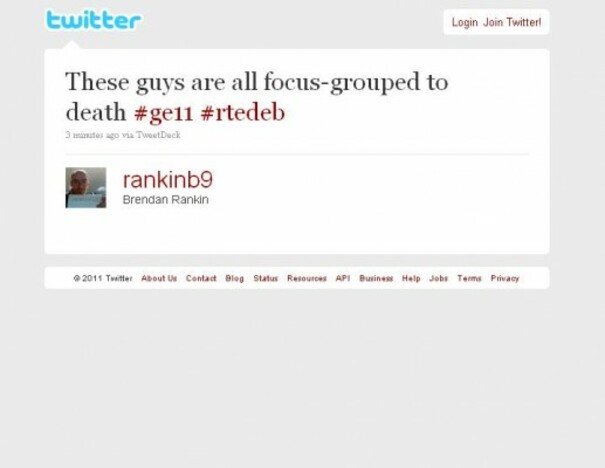
Task: Open the Help footer link
Action: [x=411, y=278]
